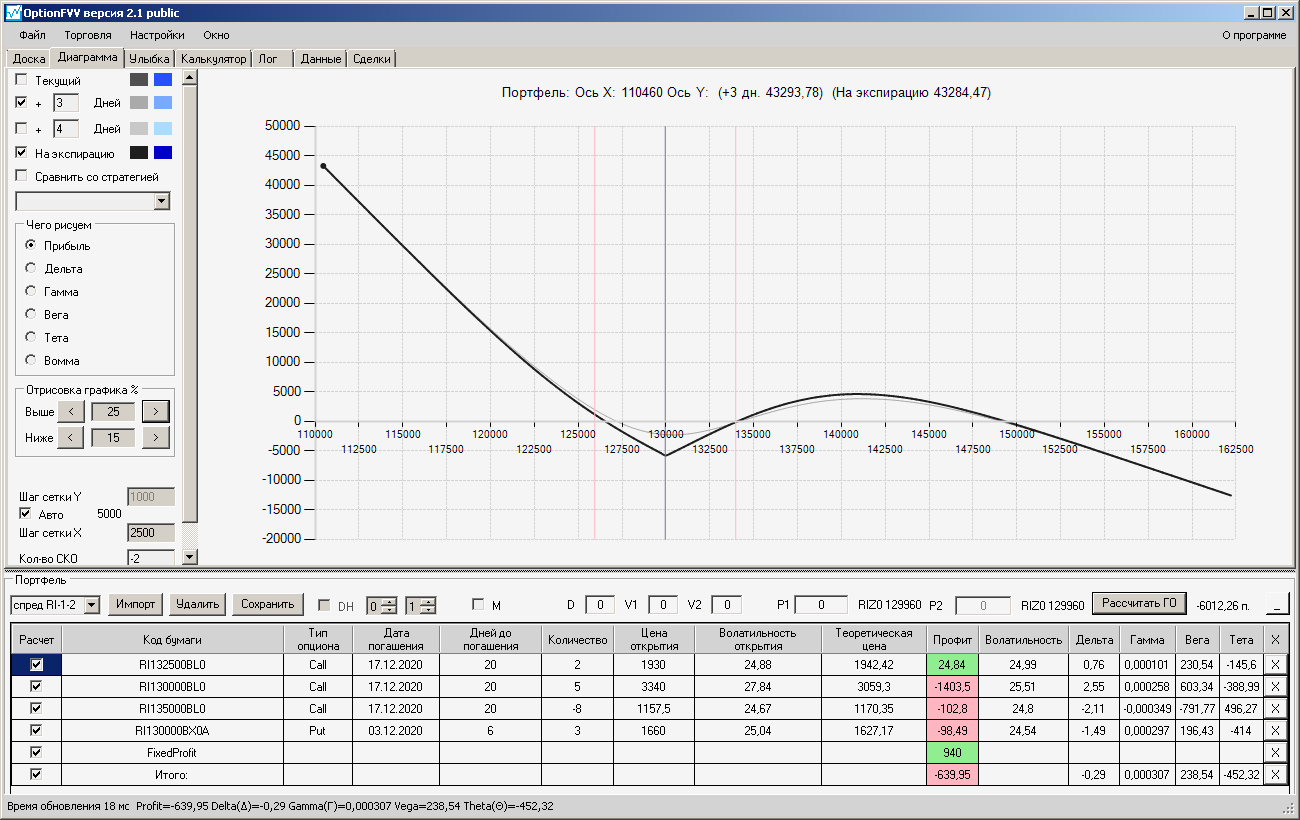The width and height of the screenshot is (1300, 820).
Task: Click the Сохранить button
Action: [268, 604]
